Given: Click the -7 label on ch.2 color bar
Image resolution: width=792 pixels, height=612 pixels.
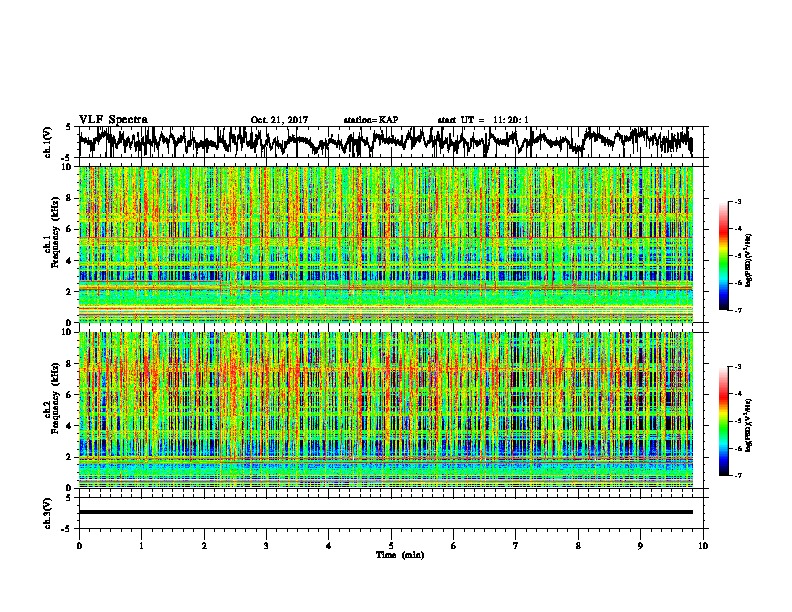Looking at the screenshot, I should 738,476.
